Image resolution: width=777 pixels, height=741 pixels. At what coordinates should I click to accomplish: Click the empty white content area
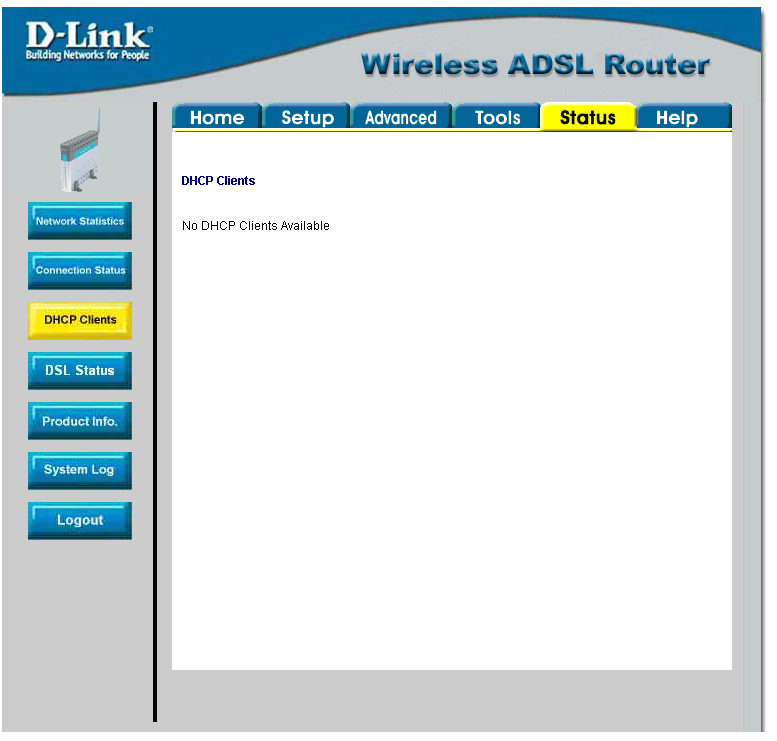click(452, 446)
